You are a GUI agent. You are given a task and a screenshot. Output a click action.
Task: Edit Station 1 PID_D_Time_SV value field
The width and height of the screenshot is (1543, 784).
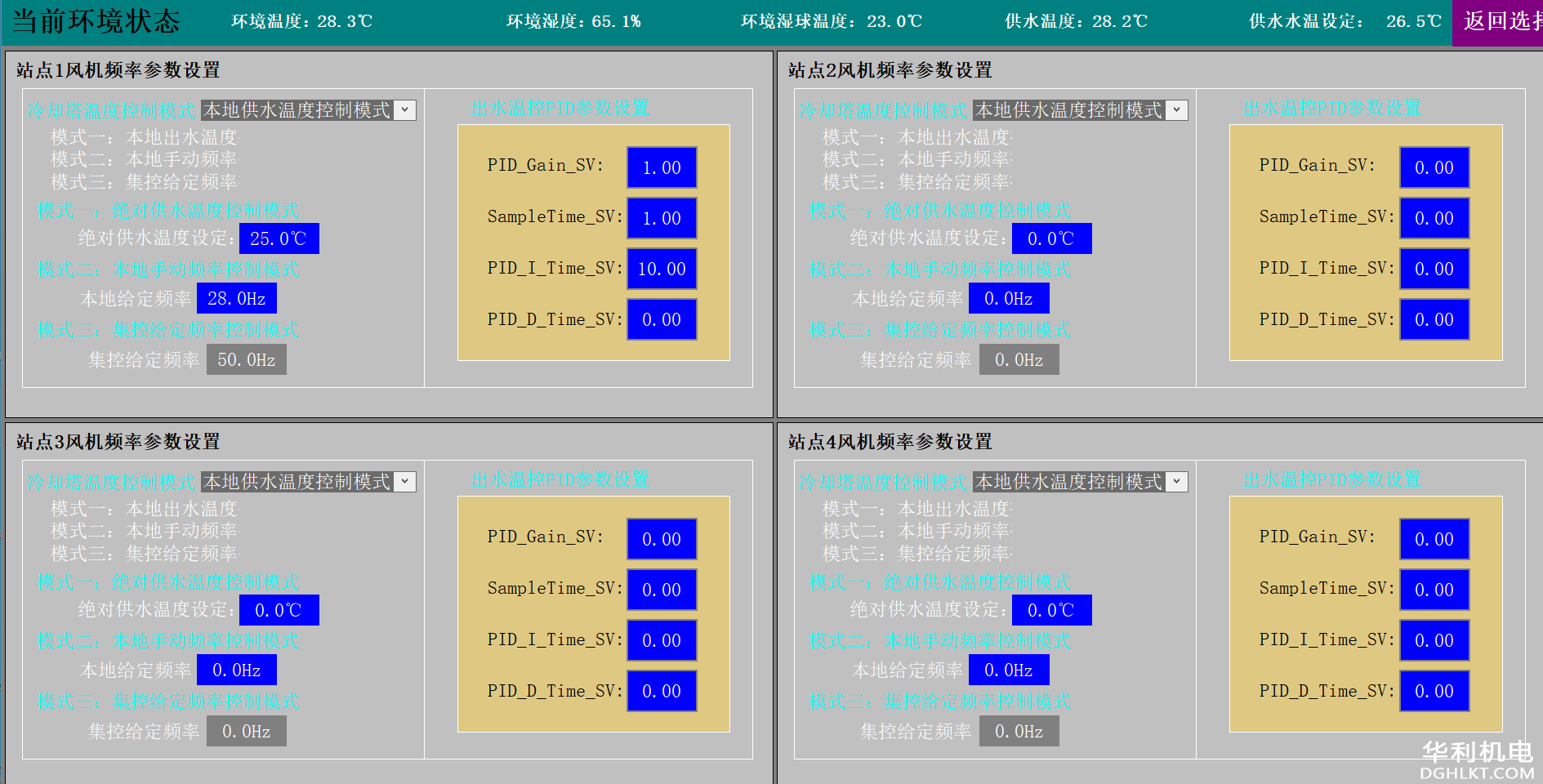tap(662, 319)
